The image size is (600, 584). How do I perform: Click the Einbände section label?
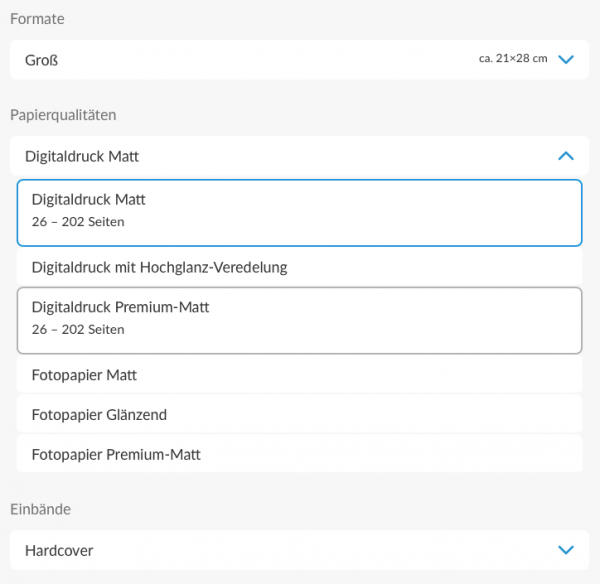[x=41, y=509]
